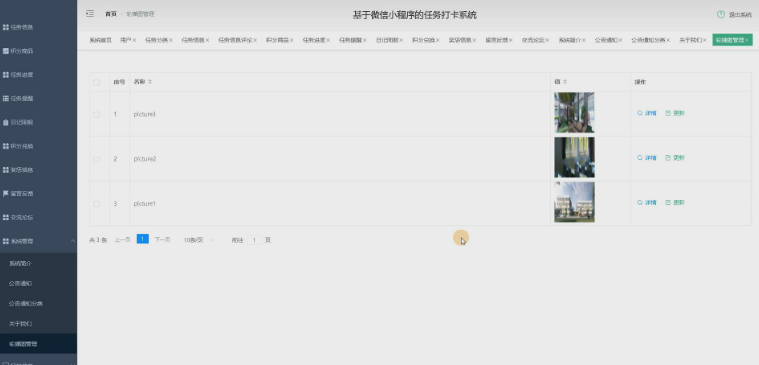View 详情 for the picture2 row

click(647, 158)
